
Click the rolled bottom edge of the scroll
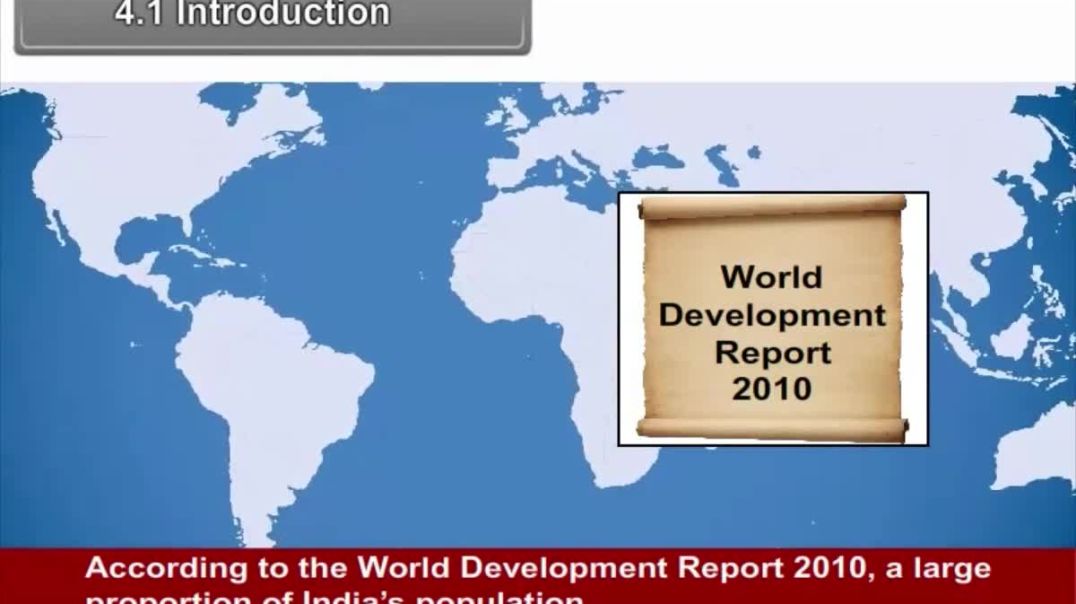772,428
